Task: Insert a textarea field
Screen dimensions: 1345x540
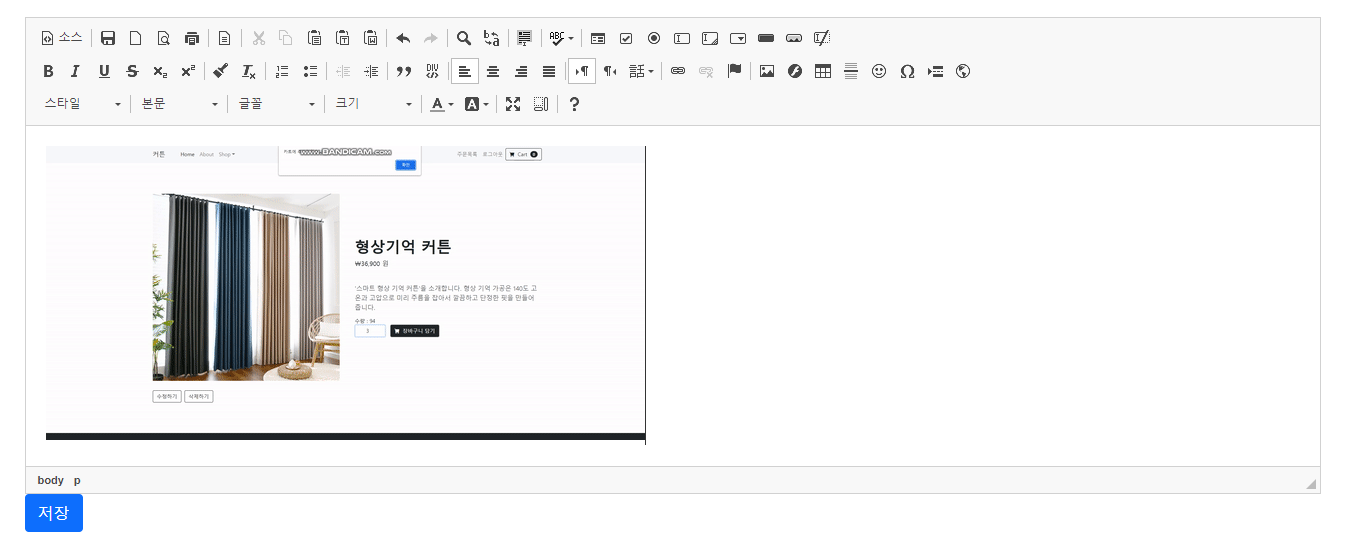Action: [x=710, y=38]
